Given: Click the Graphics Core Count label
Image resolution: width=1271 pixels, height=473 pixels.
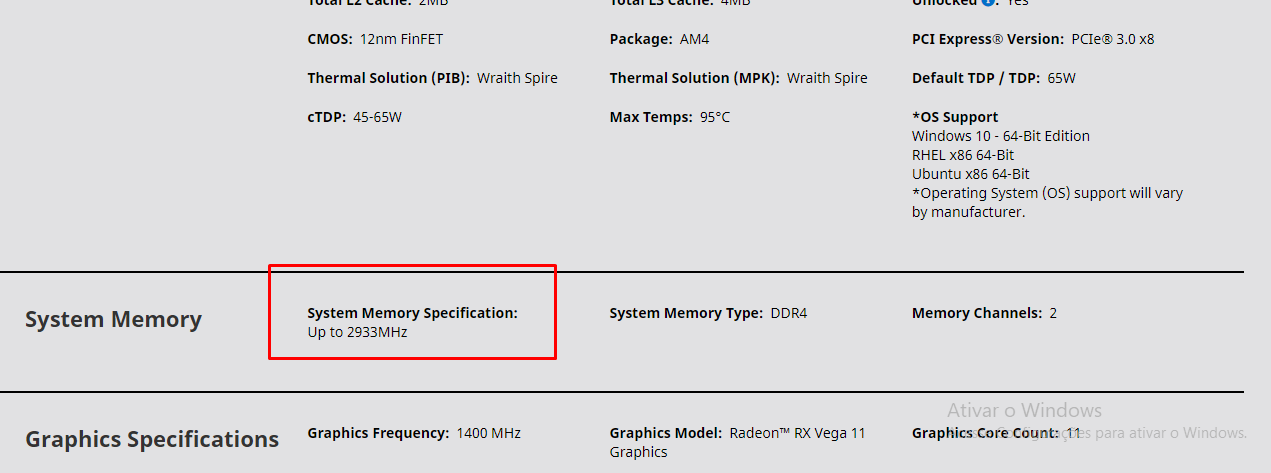Looking at the screenshot, I should click(987, 433).
